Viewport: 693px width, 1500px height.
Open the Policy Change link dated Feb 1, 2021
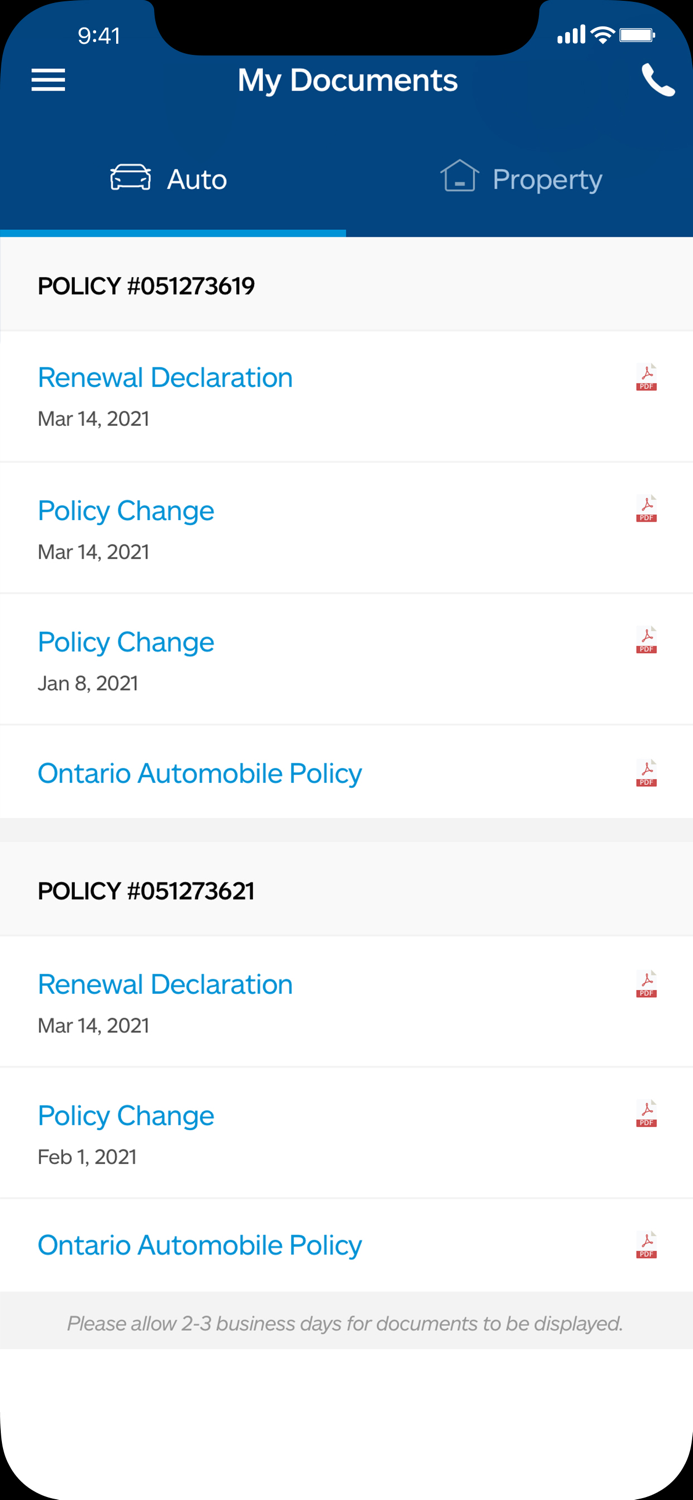coord(126,1116)
